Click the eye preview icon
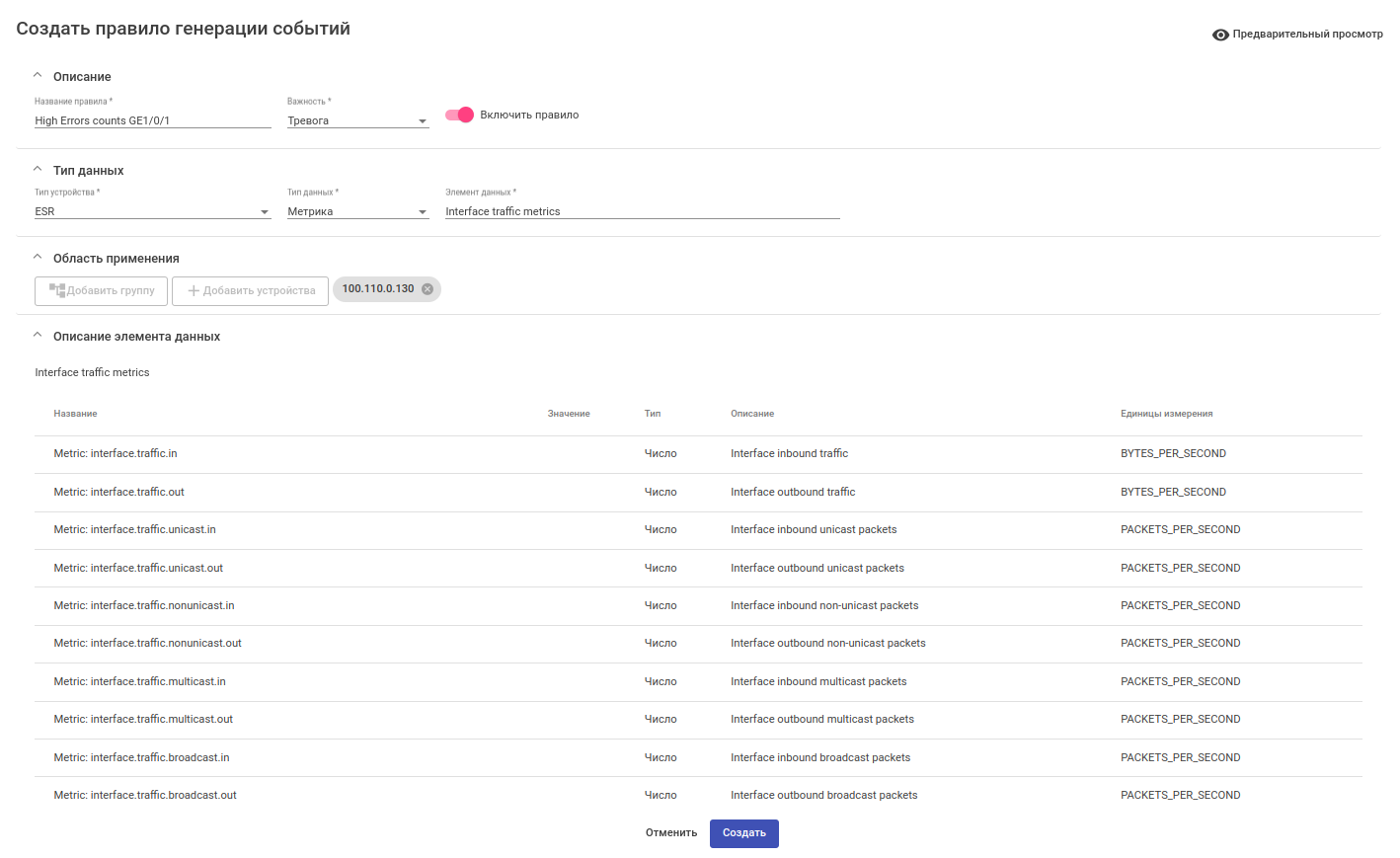Screen dimensions: 1400x858 (x=1220, y=35)
